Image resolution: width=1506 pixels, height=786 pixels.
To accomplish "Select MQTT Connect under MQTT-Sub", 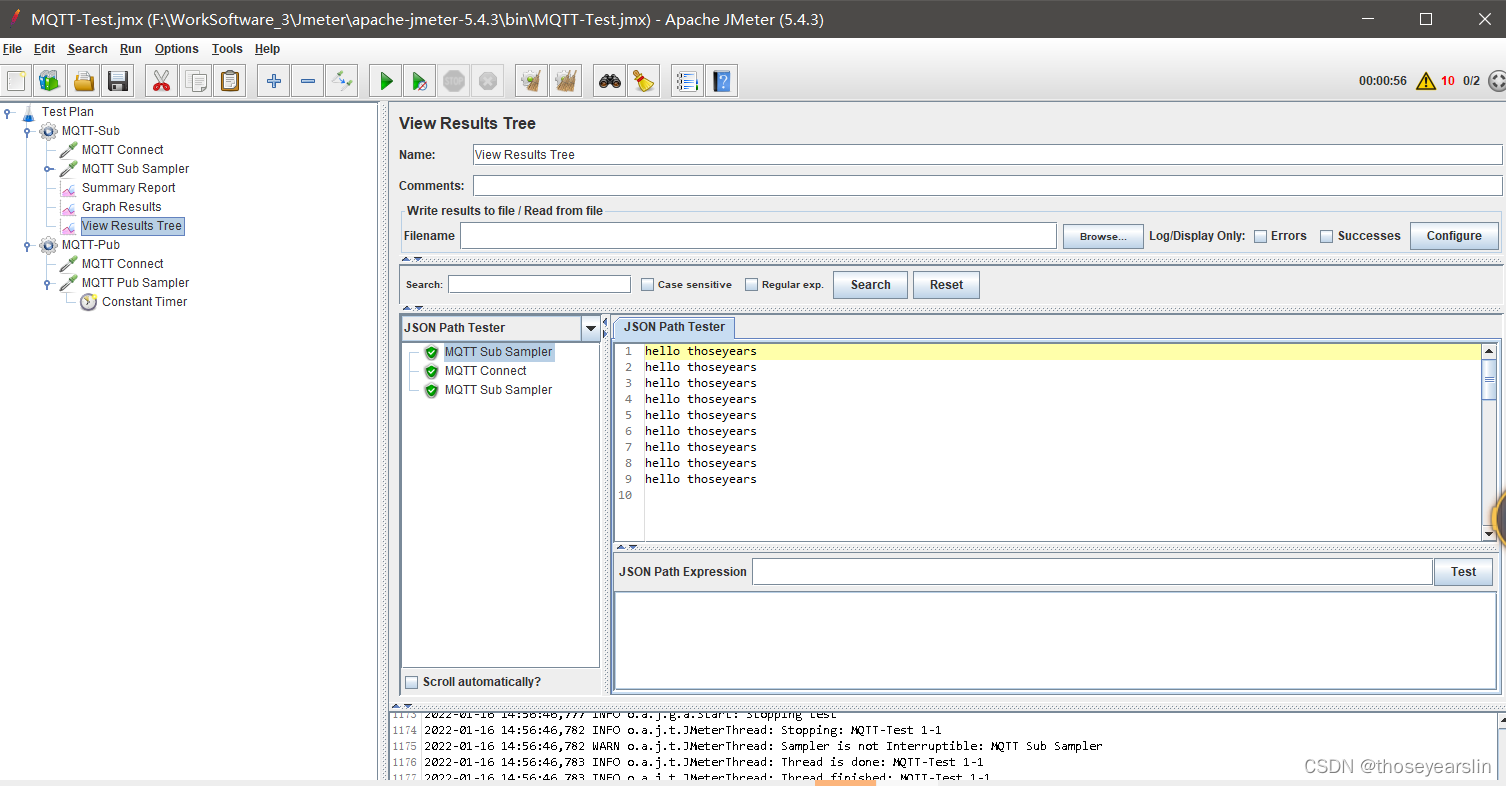I will click(x=122, y=150).
